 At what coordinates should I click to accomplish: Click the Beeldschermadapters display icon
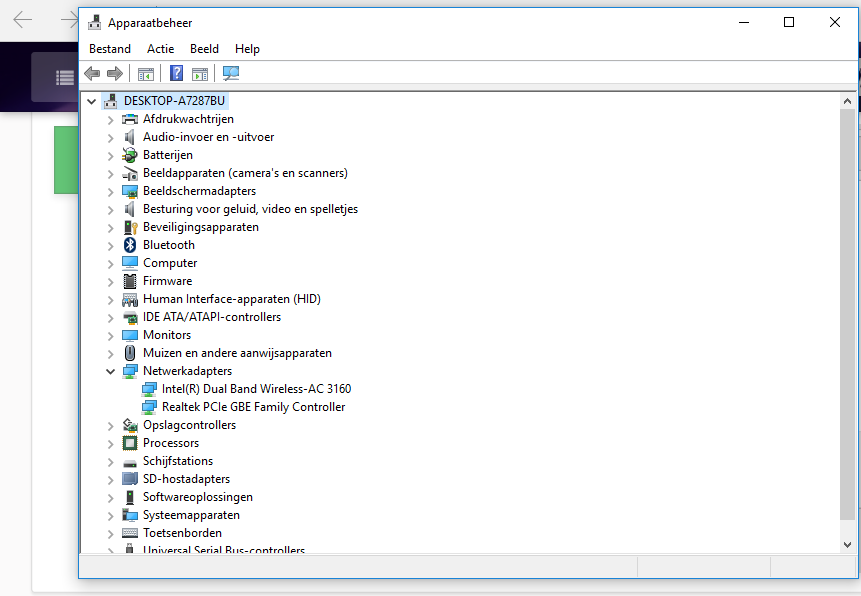(130, 192)
